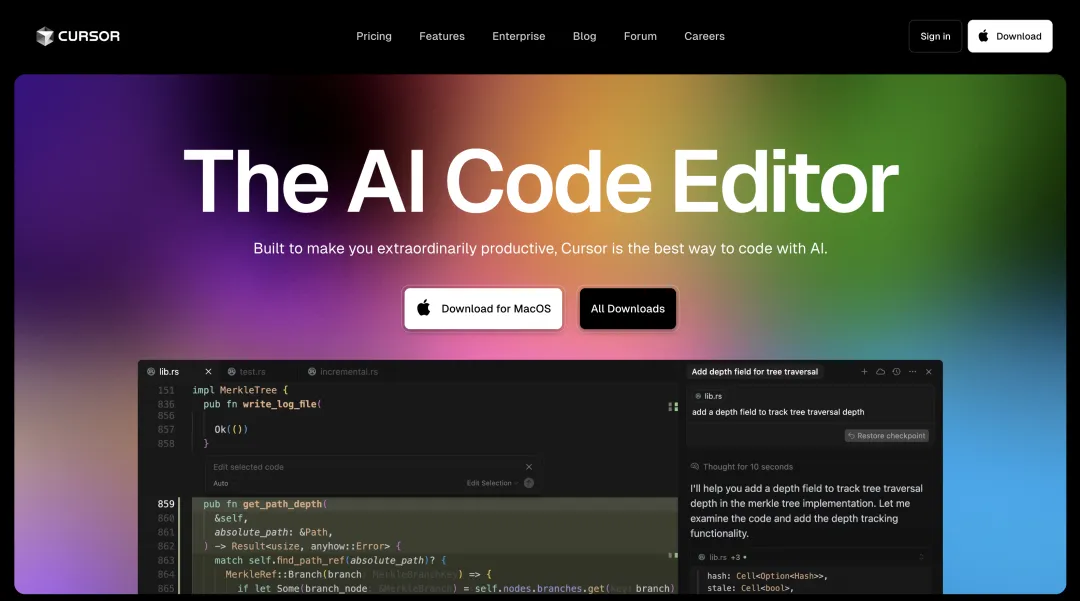Click the cloud icon in chat panel
This screenshot has width=1080, height=601.
(x=880, y=372)
